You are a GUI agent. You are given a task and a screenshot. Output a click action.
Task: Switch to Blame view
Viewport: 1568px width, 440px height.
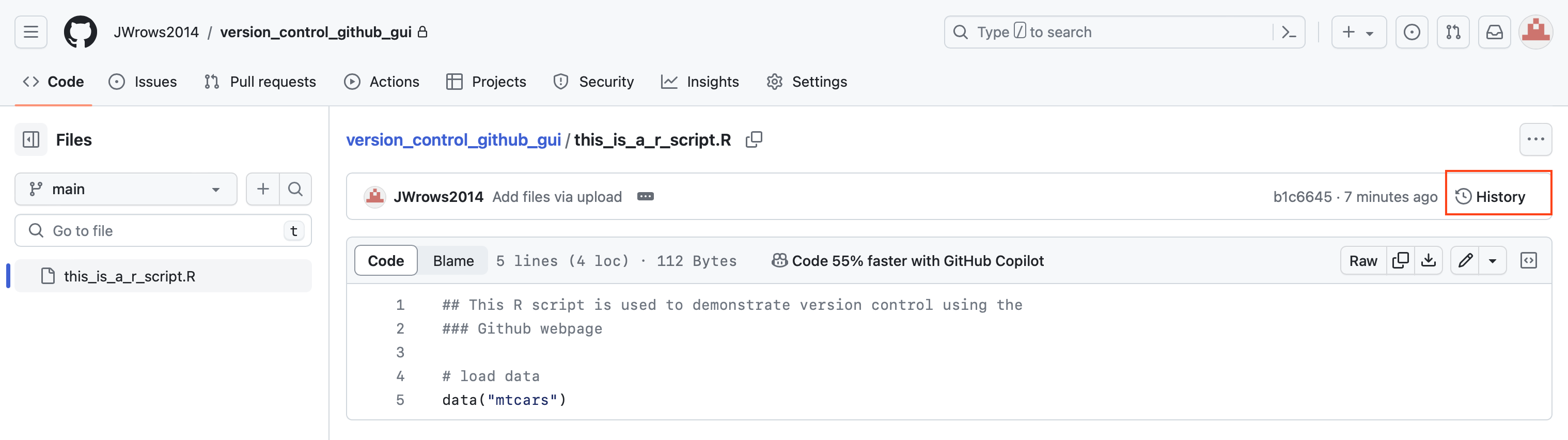point(453,260)
